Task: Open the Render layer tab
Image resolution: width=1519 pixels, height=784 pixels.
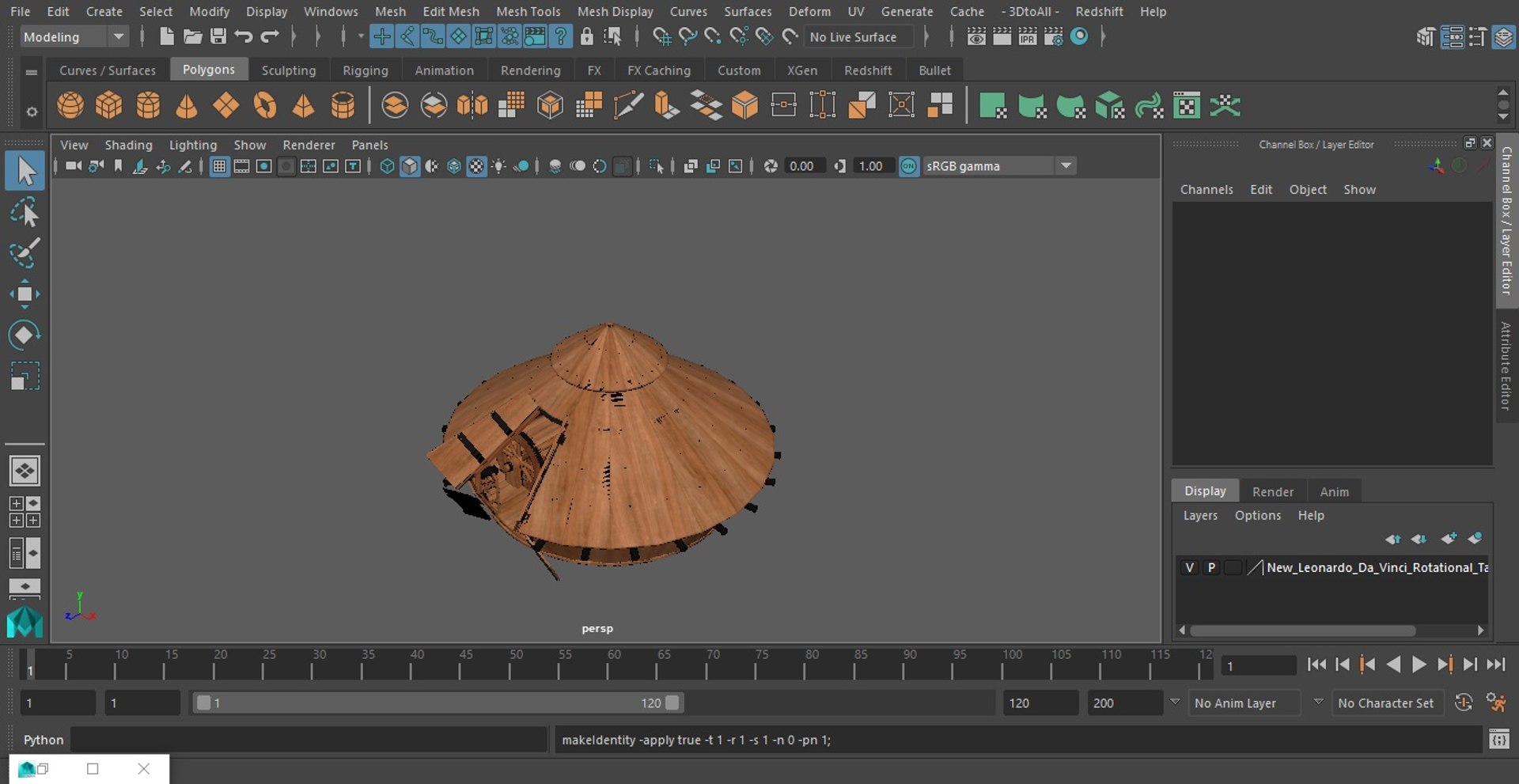Action: tap(1273, 491)
